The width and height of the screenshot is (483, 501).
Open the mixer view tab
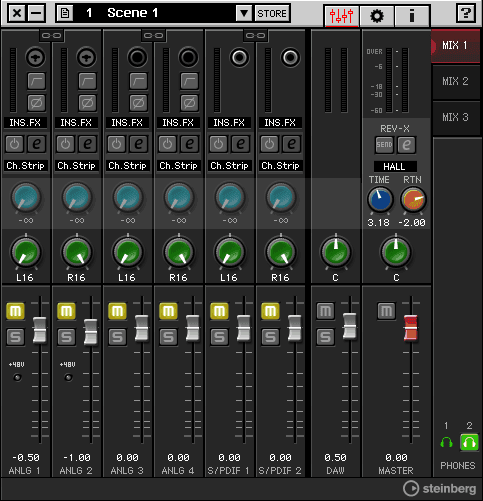click(x=341, y=16)
